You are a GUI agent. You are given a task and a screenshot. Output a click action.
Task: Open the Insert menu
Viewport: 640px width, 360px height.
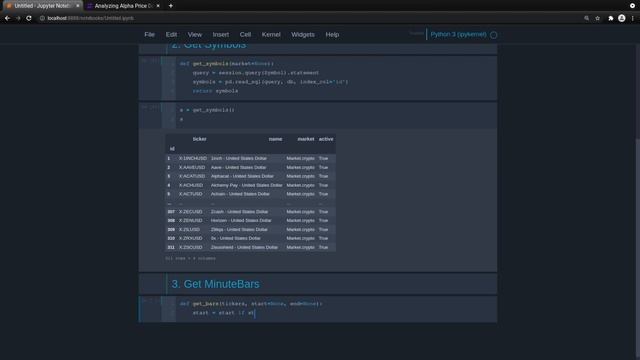220,35
